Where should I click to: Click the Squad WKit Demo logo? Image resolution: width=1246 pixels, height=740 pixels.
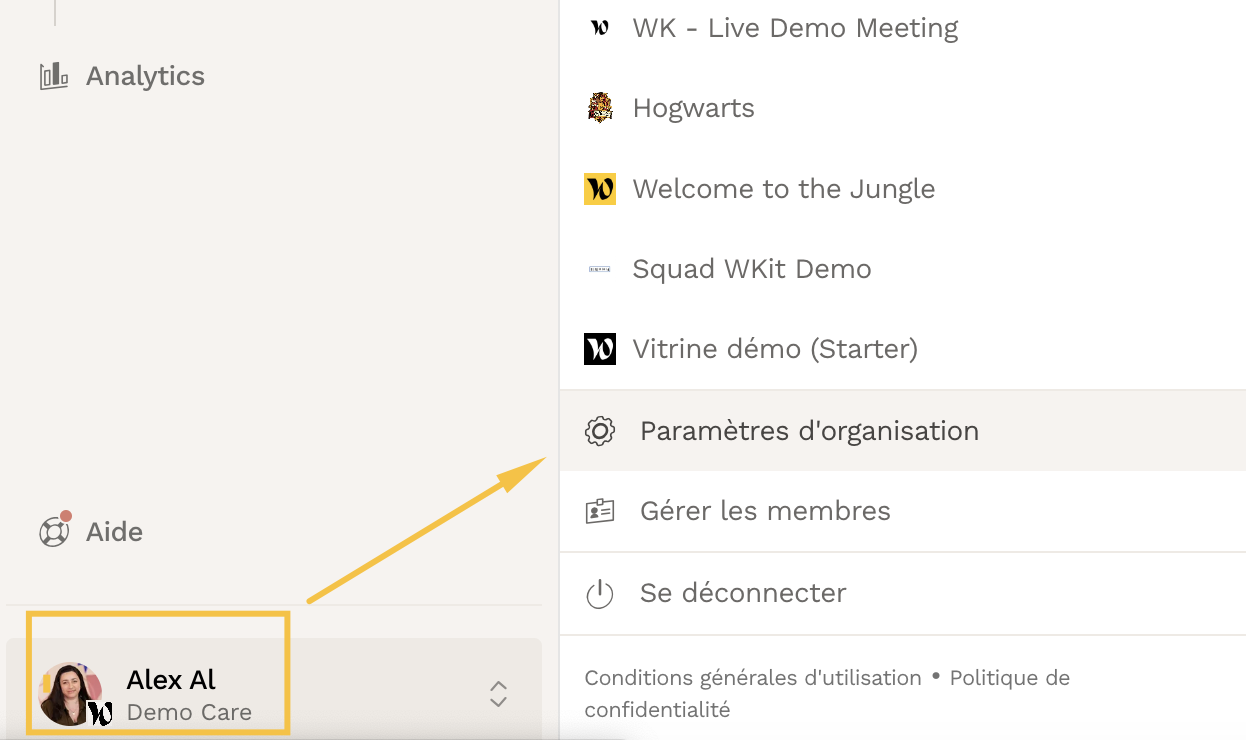(599, 269)
